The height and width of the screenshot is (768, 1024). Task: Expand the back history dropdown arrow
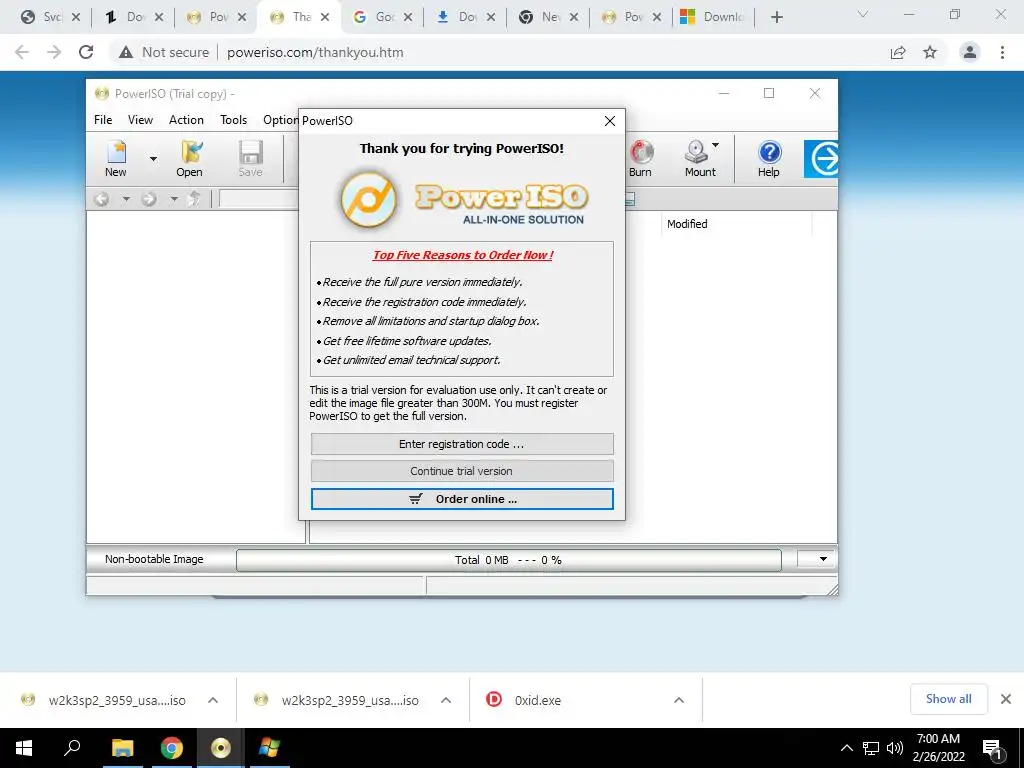(126, 199)
